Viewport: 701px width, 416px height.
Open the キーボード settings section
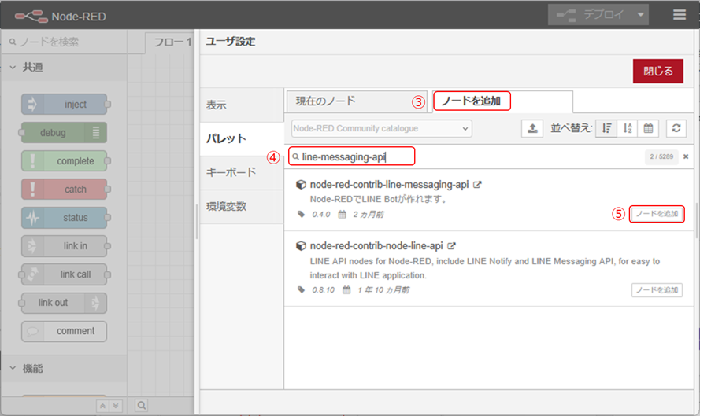pos(231,172)
